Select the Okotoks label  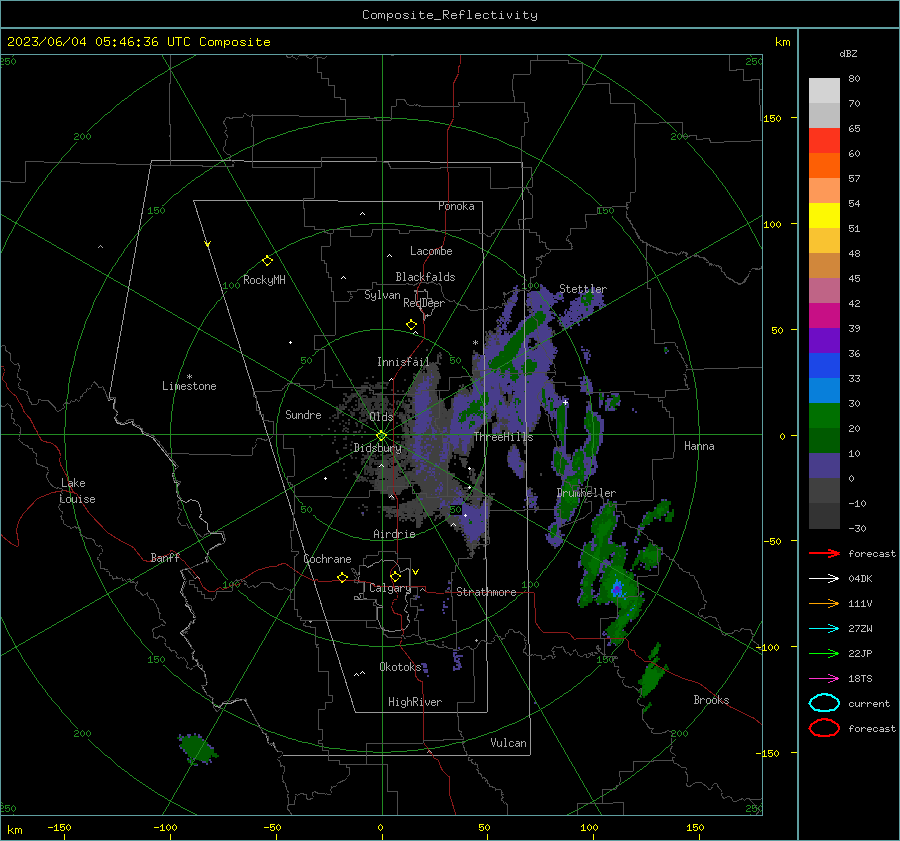tap(400, 666)
